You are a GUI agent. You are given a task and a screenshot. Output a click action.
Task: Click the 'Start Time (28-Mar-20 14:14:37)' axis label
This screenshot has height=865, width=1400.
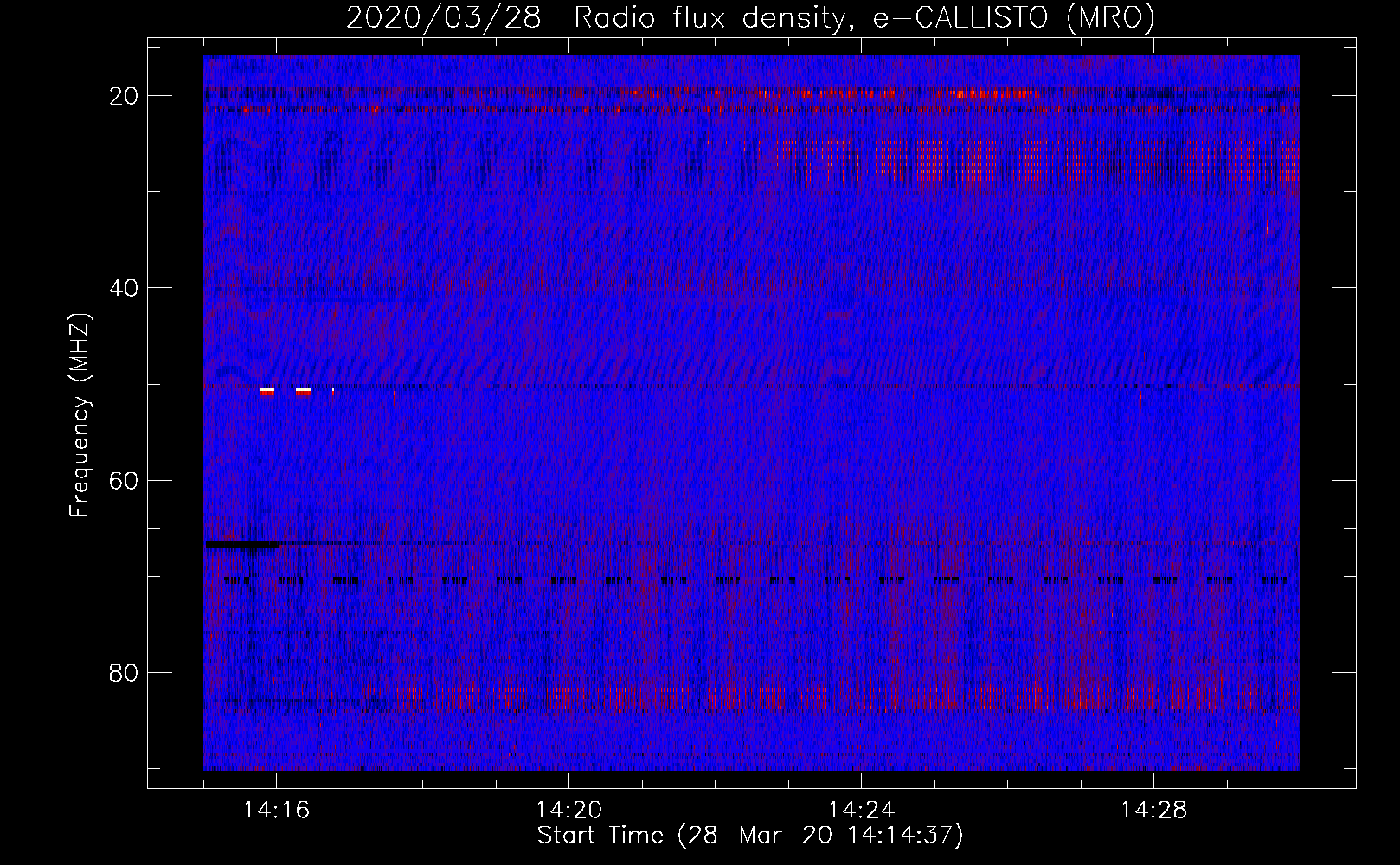750,836
